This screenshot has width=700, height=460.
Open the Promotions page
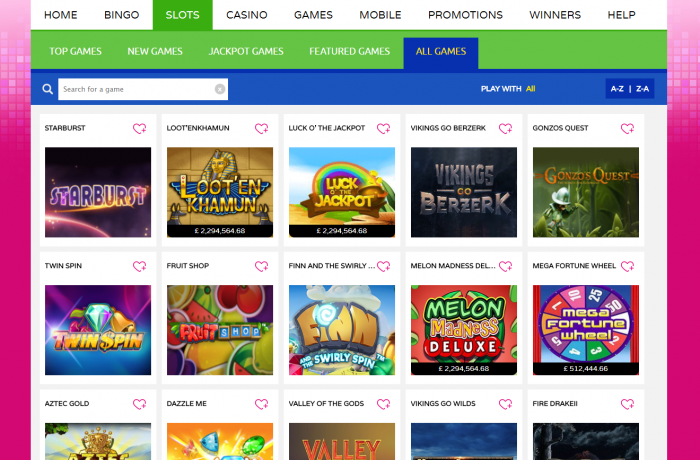tap(465, 15)
